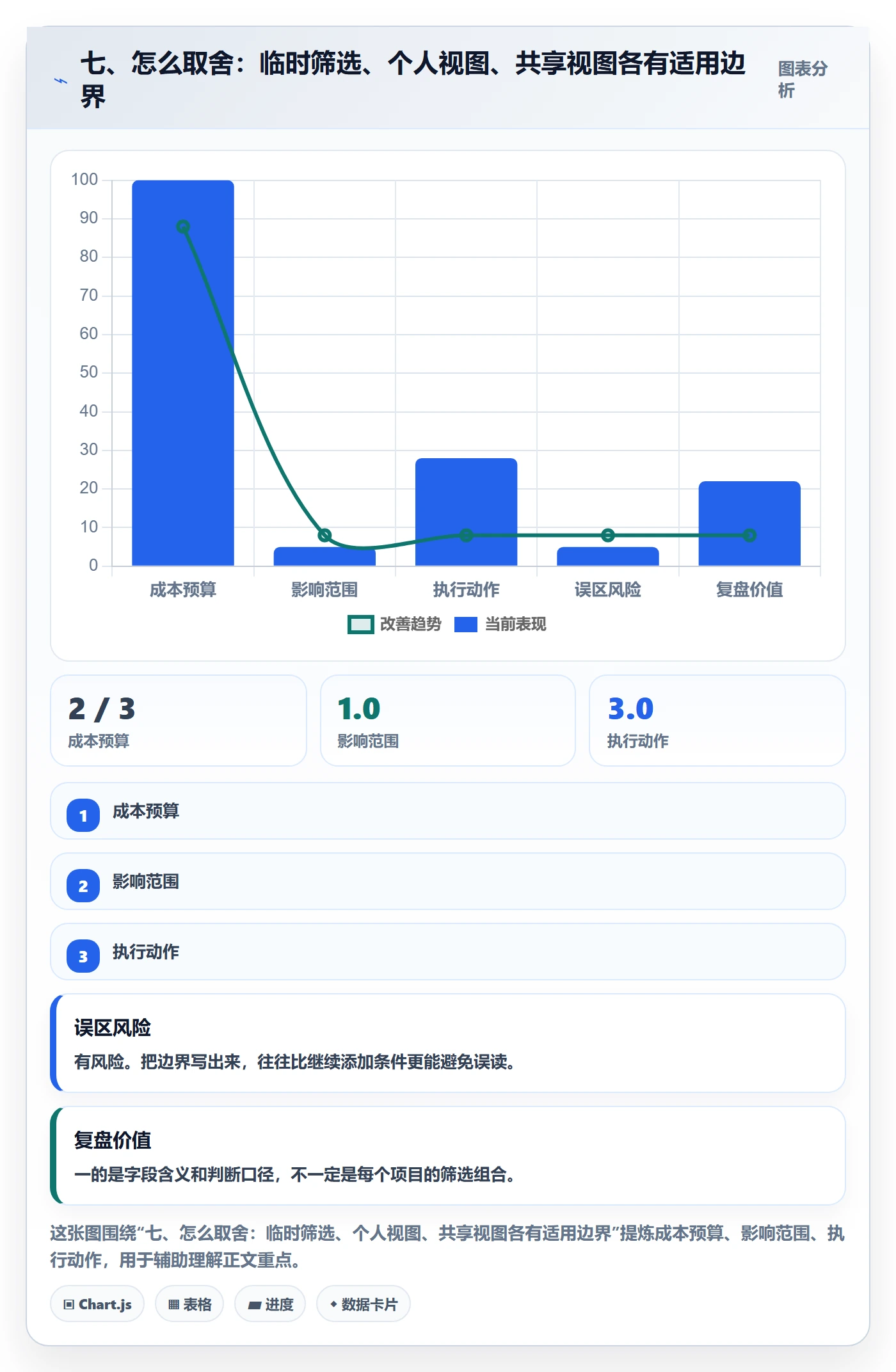Click the number 1 badge for 成本预算
The height and width of the screenshot is (1372, 896).
pos(83,815)
